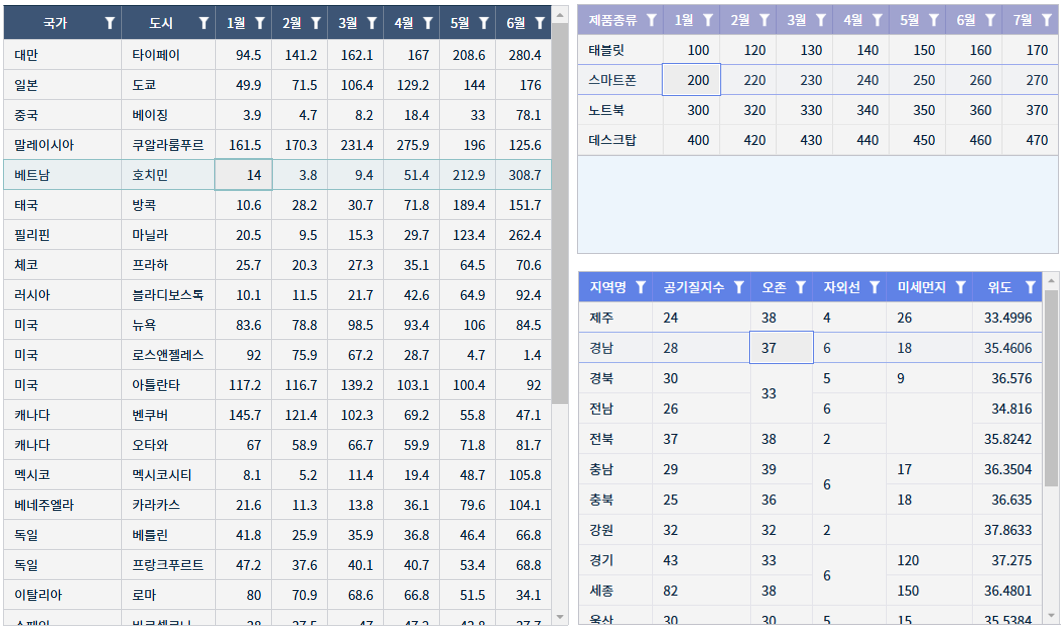
Task: Click the filter icon in 국가 column header
Action: pos(110,22)
